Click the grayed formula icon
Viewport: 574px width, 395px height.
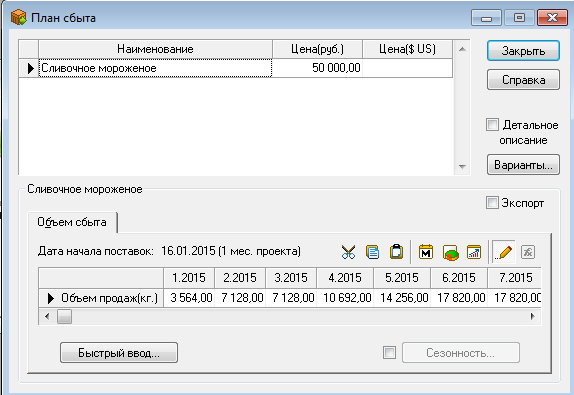point(528,252)
